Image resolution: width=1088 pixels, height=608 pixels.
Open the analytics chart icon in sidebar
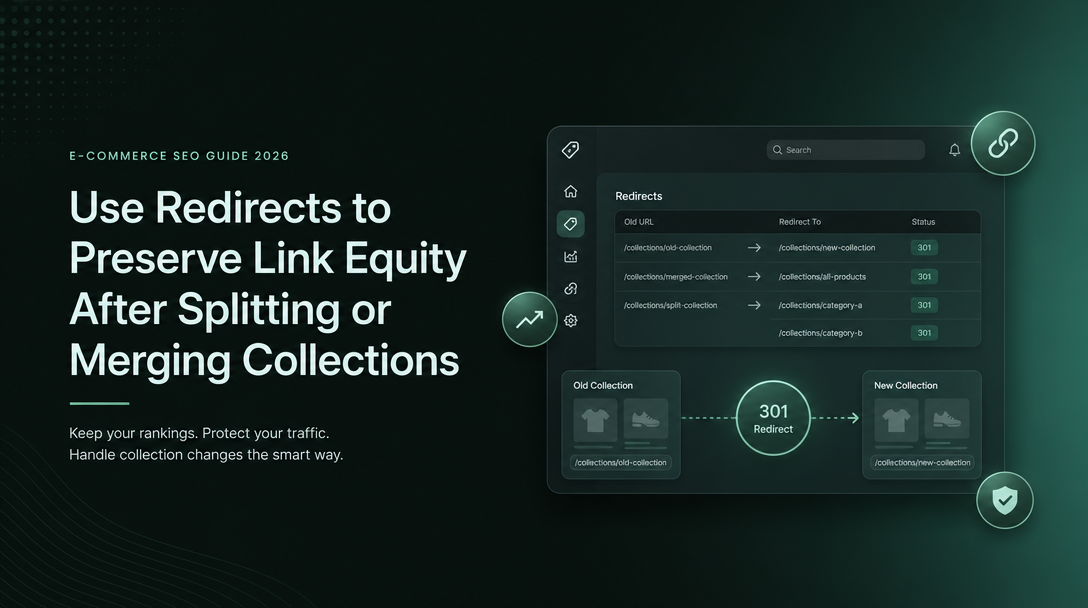570,256
